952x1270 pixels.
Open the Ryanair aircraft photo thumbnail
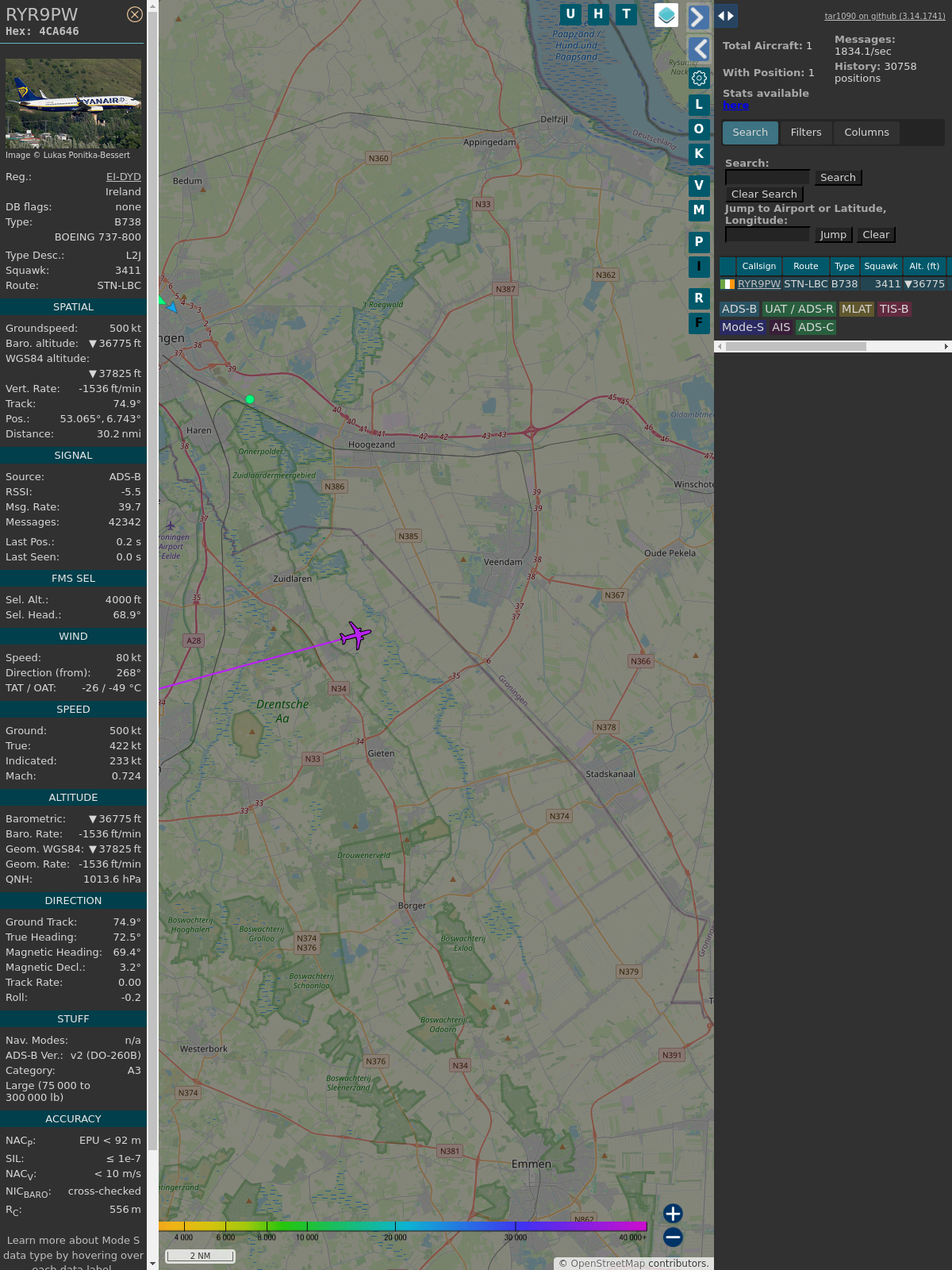[73, 103]
